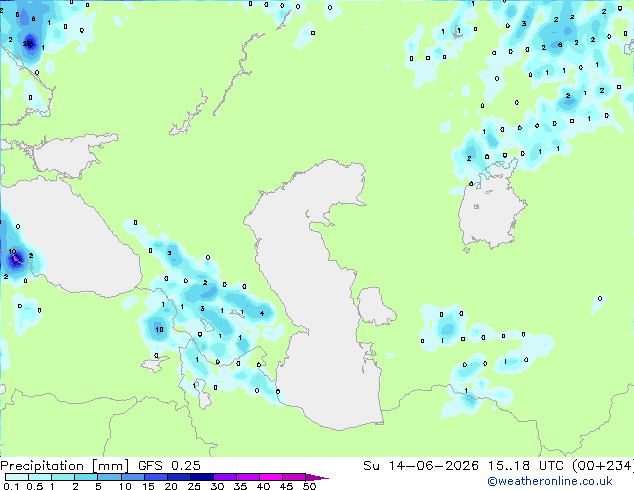
Task: Click the above-50 arrow tip of legend
Action: coord(317,477)
